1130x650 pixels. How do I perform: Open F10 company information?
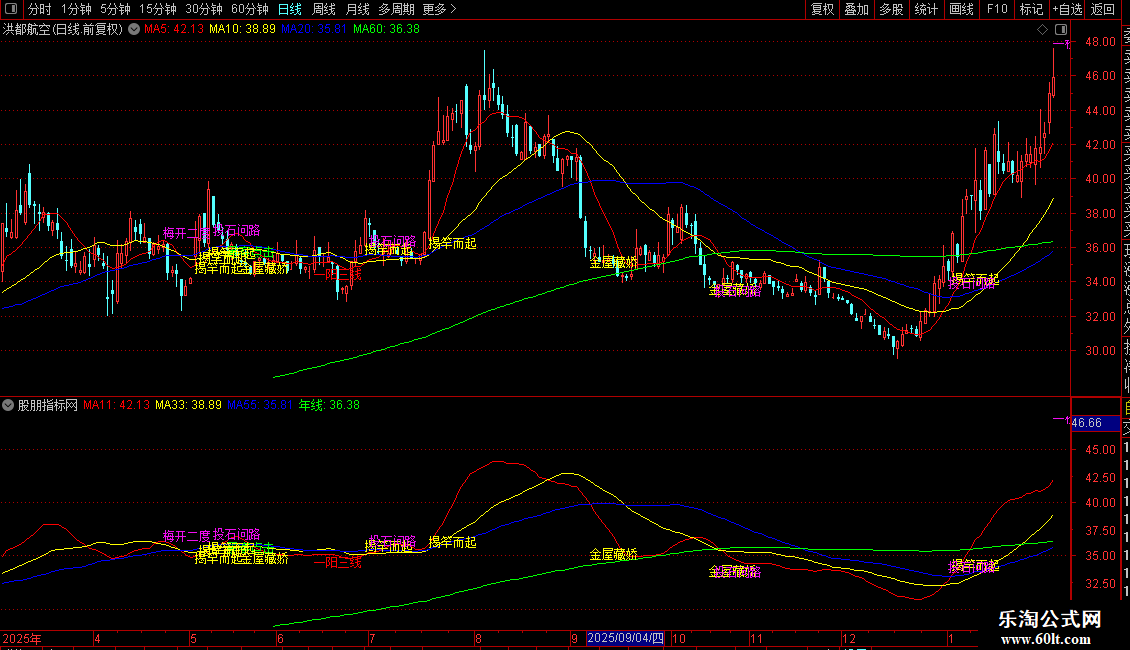(x=997, y=9)
